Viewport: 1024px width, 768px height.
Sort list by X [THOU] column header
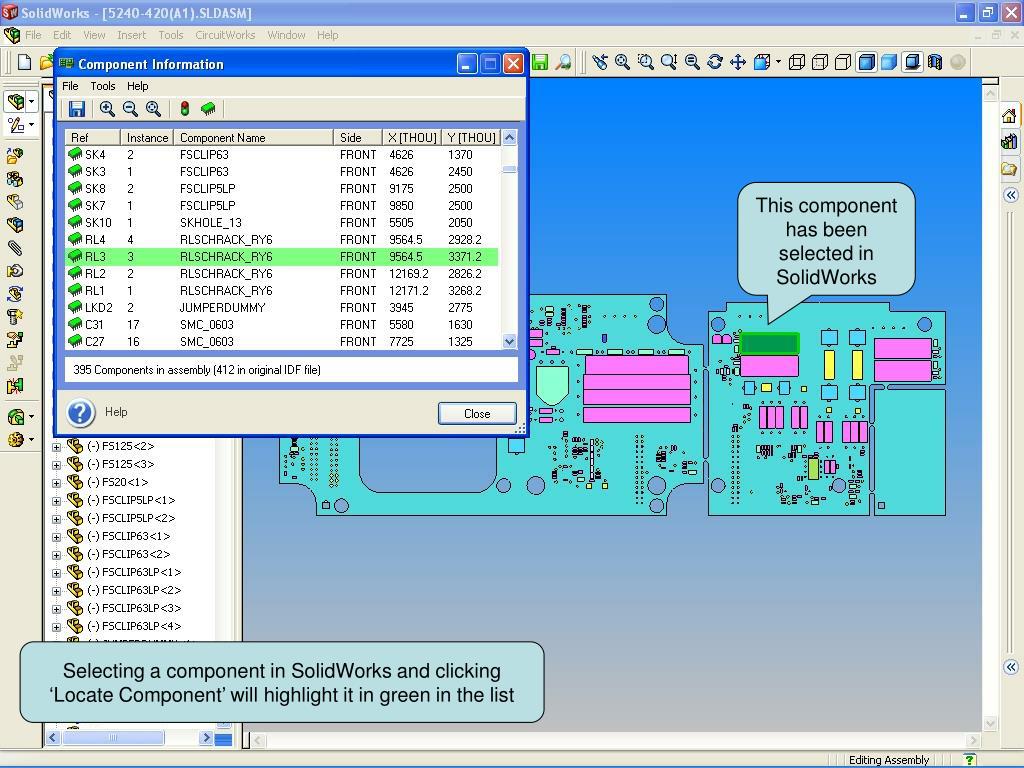412,137
